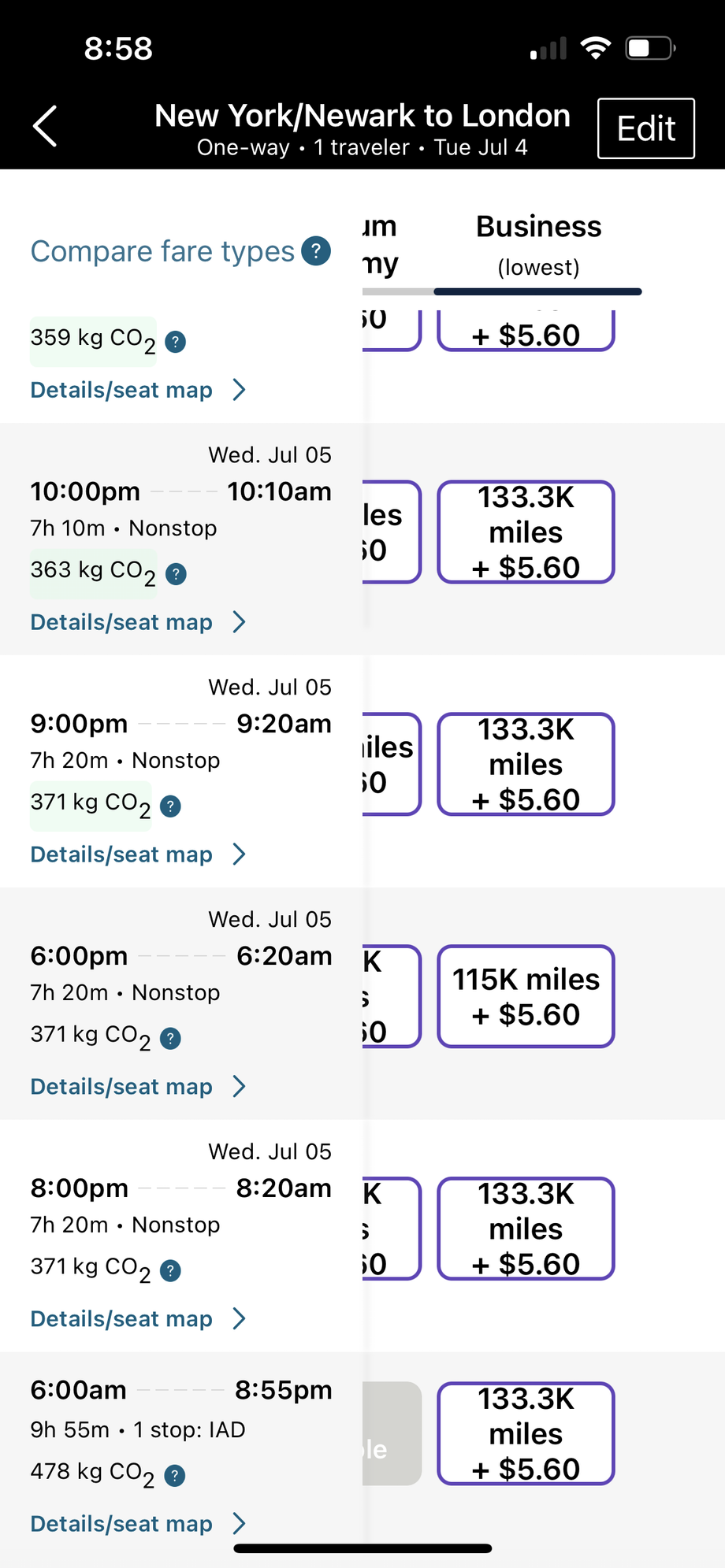Open the Compare fare types link
This screenshot has width=725, height=1568.
[x=162, y=251]
